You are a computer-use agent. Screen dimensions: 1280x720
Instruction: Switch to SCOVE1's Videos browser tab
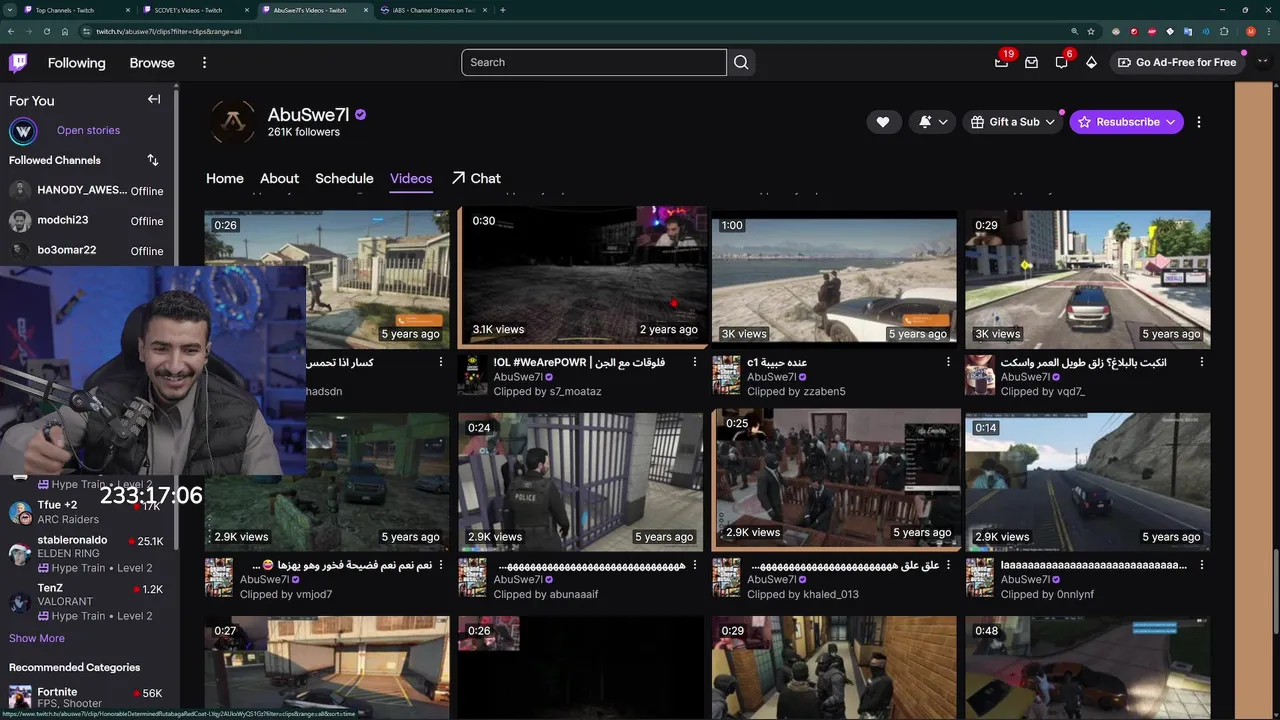pyautogui.click(x=195, y=10)
